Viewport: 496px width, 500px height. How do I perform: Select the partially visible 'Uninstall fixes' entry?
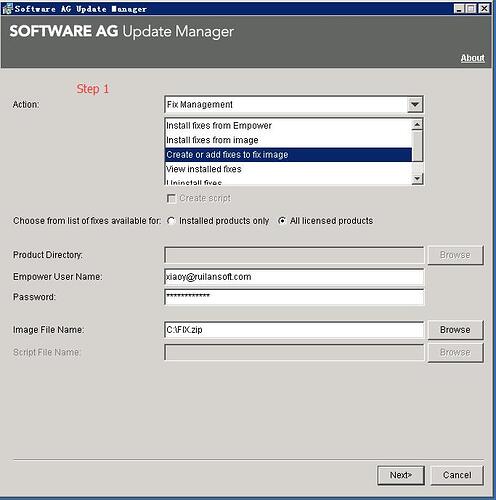(288, 181)
